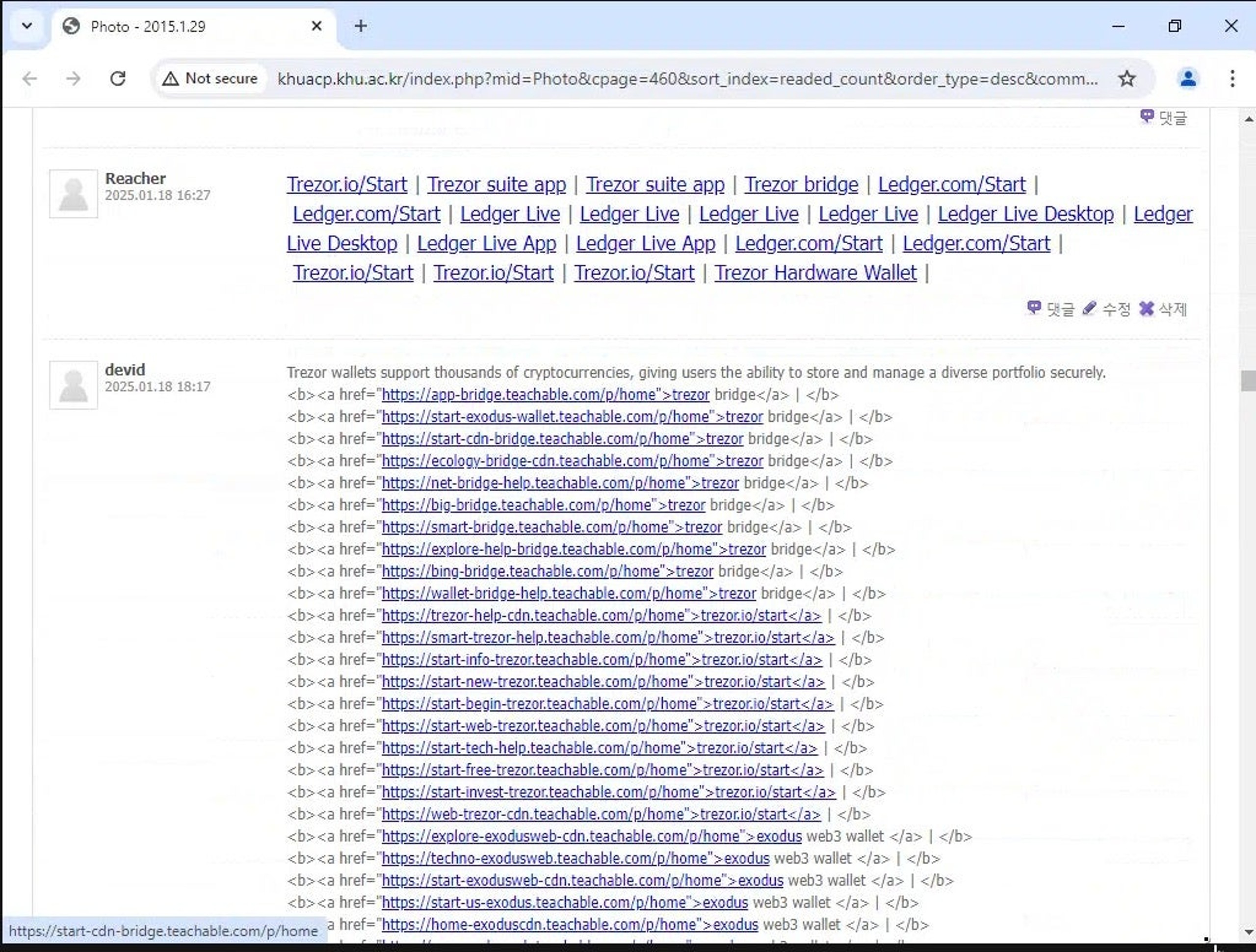
Task: Open the home-exoduscdn.teachable.com link
Action: click(570, 925)
